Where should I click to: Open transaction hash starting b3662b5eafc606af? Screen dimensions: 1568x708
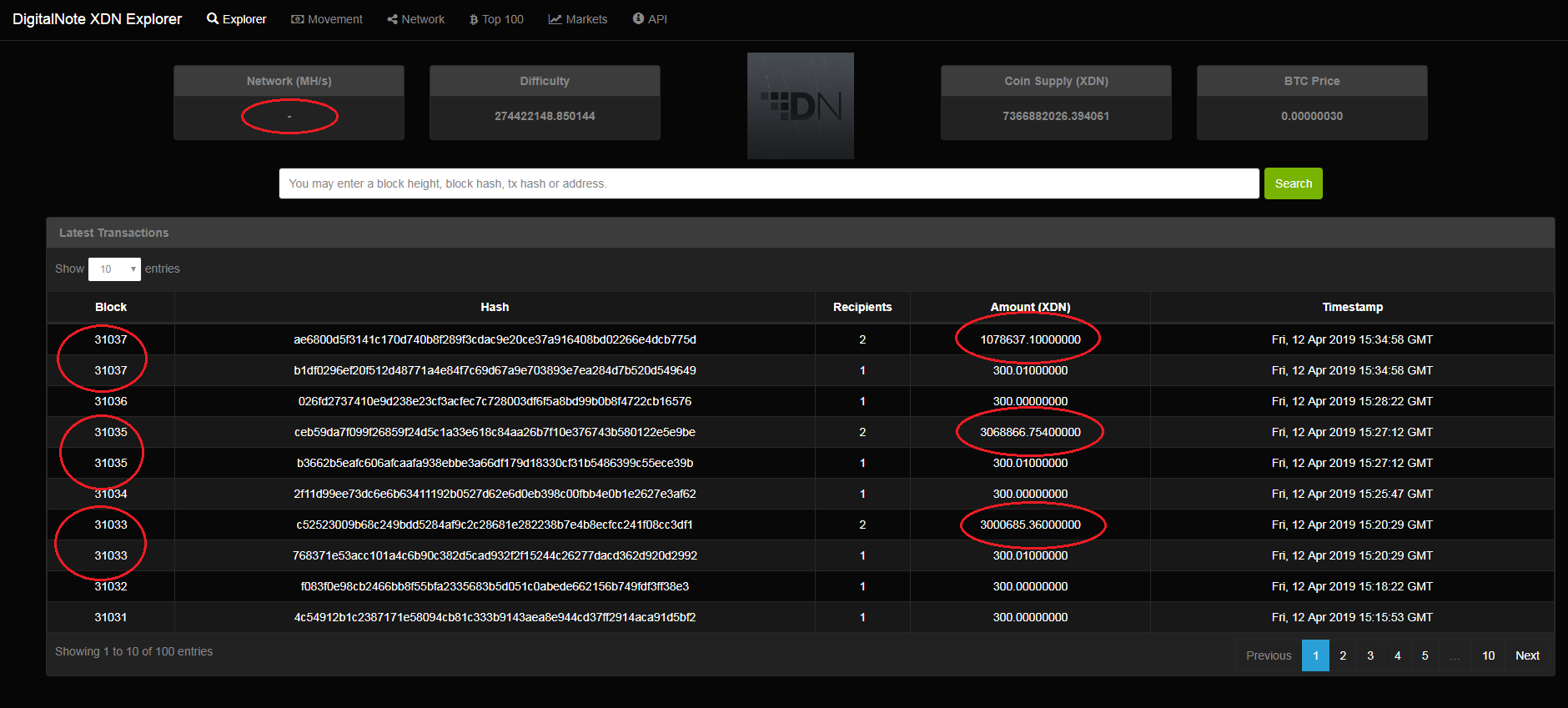(495, 463)
